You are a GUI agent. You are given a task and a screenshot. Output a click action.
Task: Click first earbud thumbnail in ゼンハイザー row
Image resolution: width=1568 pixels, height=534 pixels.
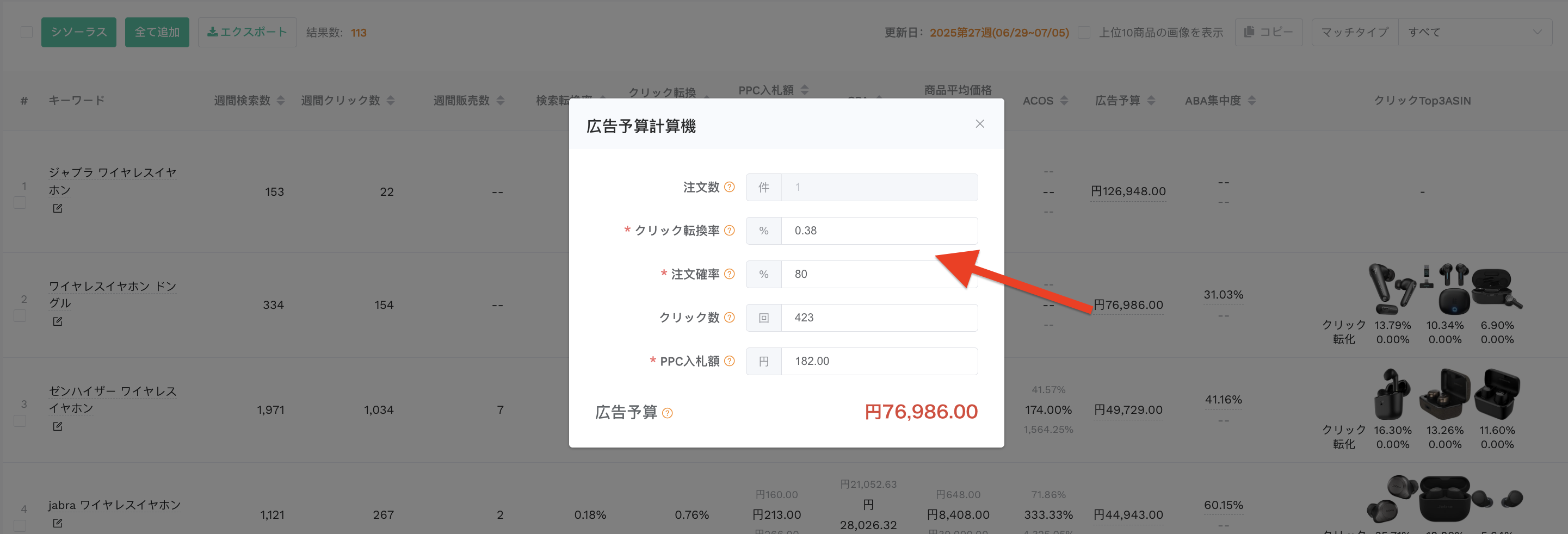tap(1392, 394)
